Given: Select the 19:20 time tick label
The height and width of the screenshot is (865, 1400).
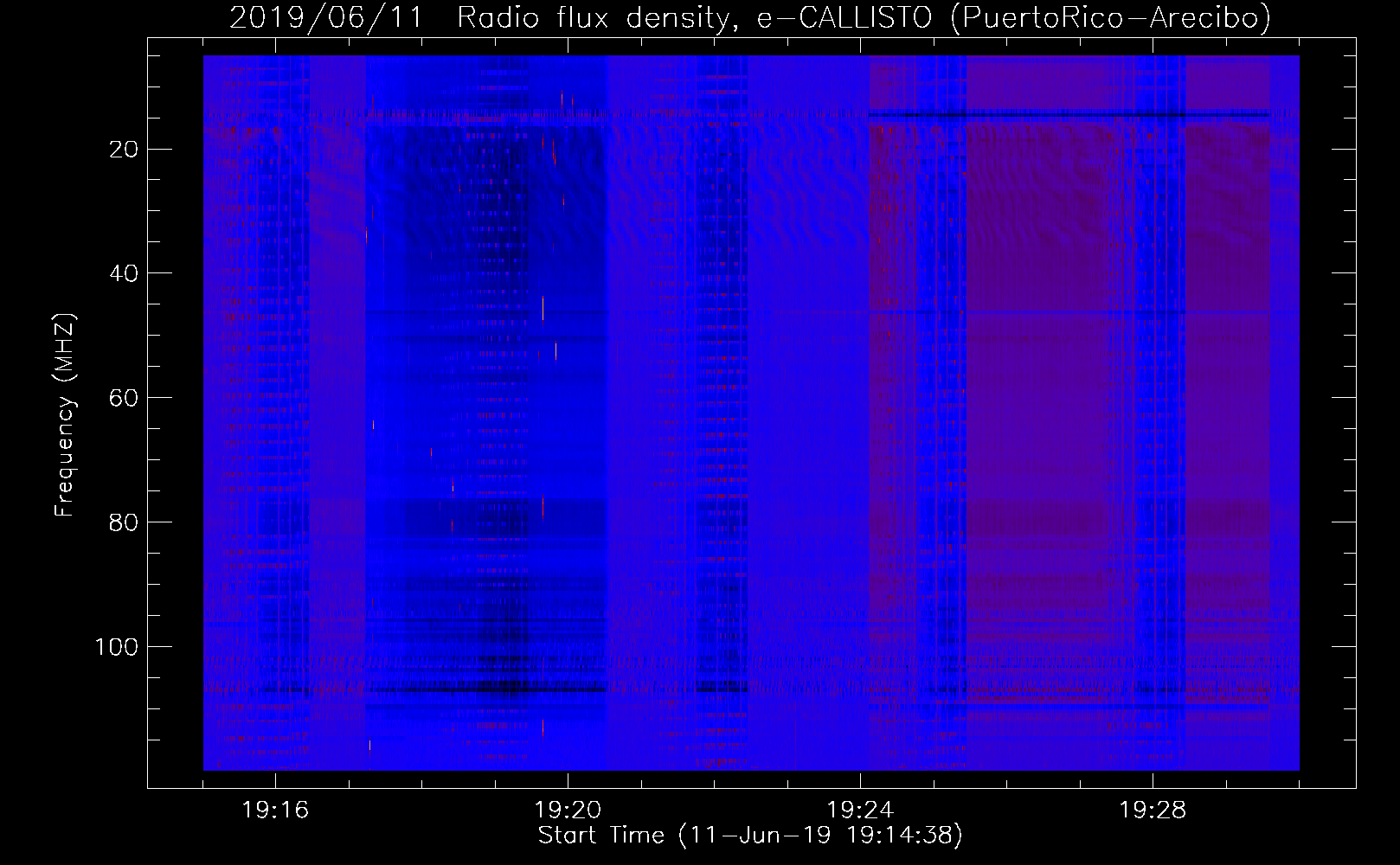Looking at the screenshot, I should 568,811.
